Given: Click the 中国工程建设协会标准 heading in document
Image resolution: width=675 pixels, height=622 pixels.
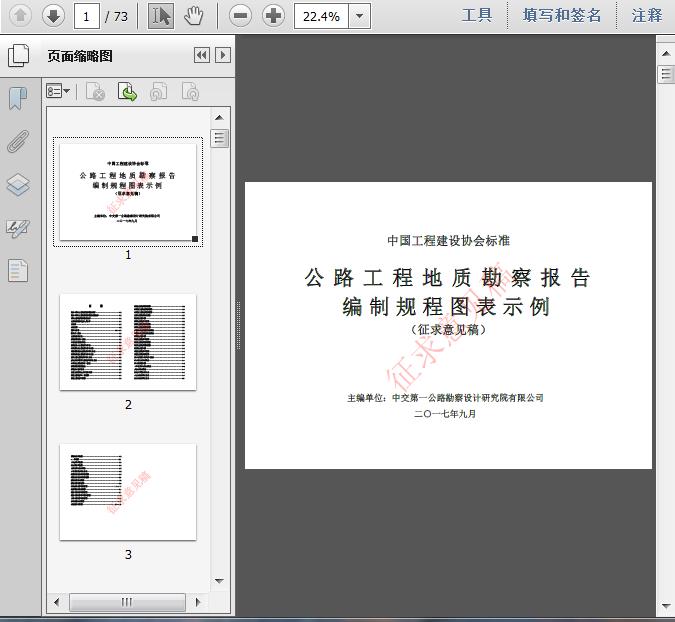Looking at the screenshot, I should tap(448, 240).
